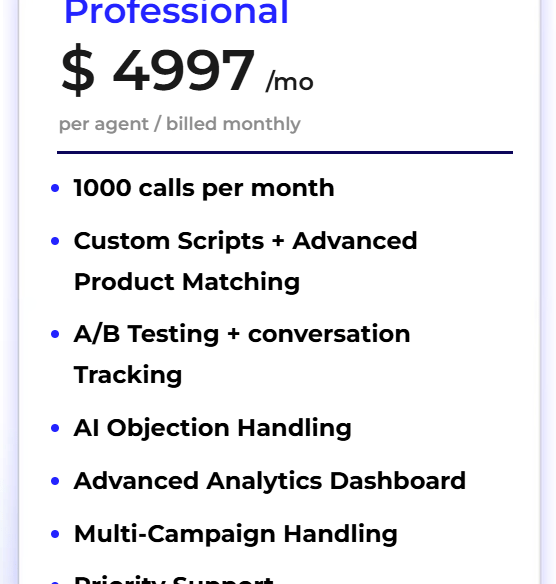Click the Professional plan title
The image size is (556, 584).
tap(177, 12)
